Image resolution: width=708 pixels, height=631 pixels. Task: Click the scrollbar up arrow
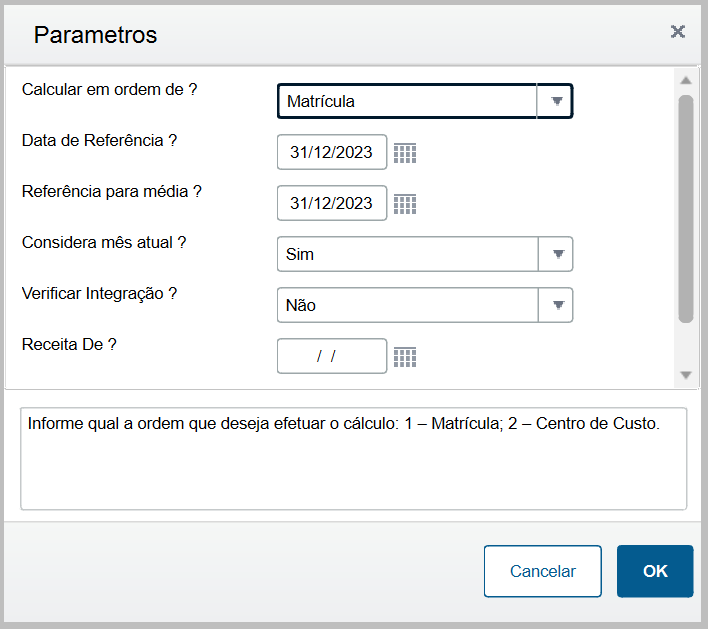tap(686, 80)
